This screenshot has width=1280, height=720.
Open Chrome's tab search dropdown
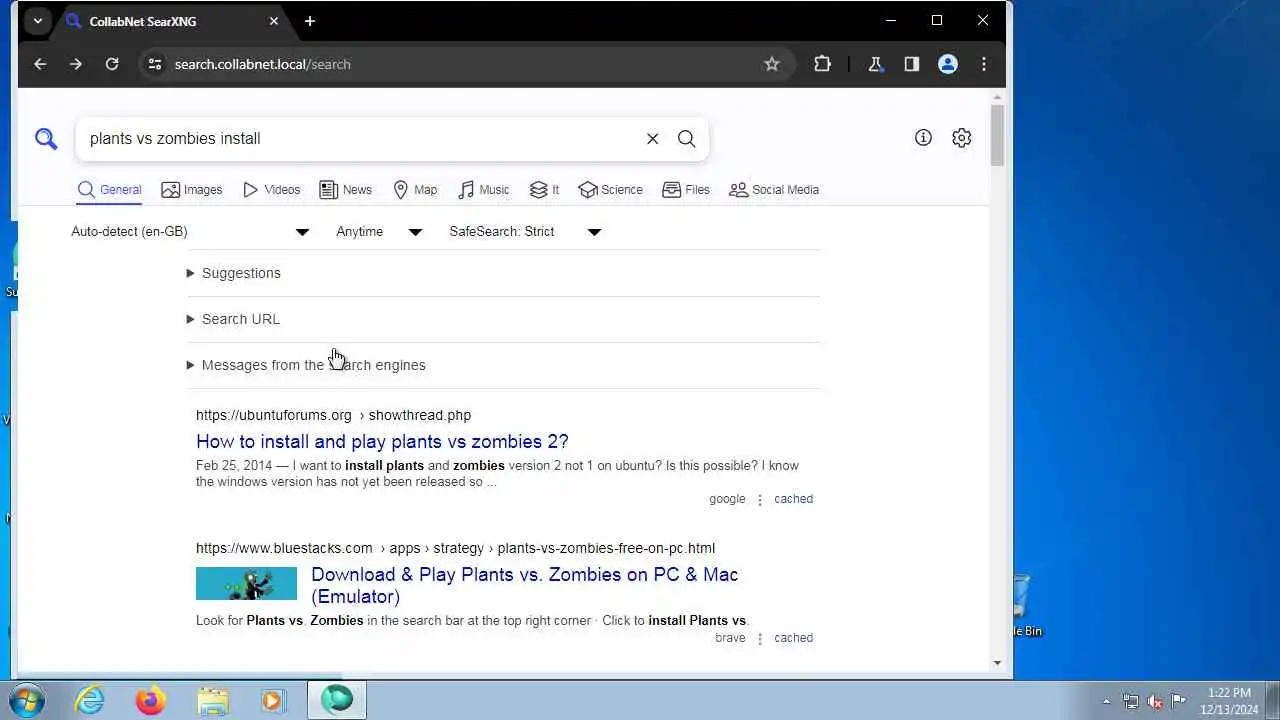(x=37, y=21)
